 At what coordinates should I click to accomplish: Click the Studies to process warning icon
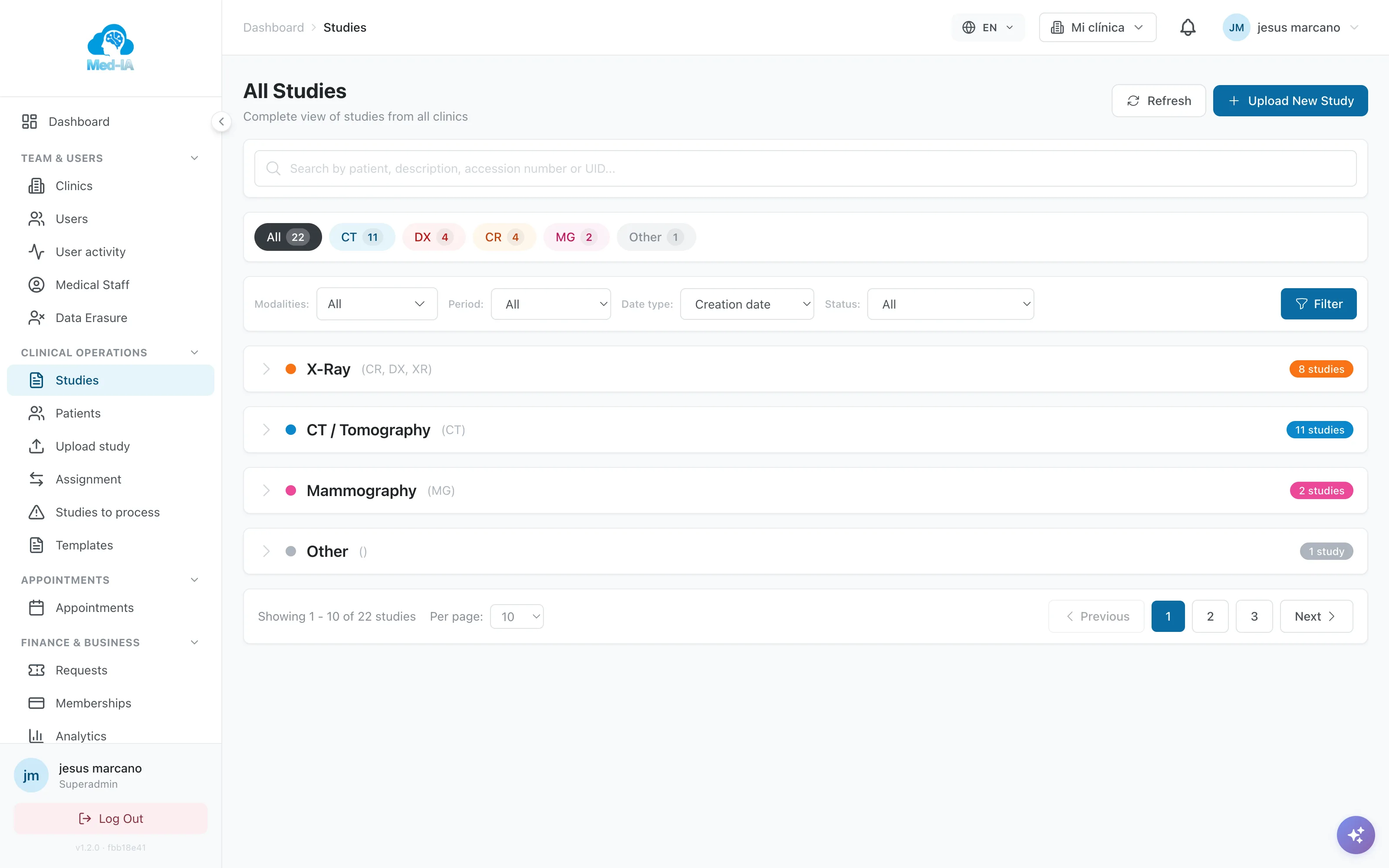(36, 512)
